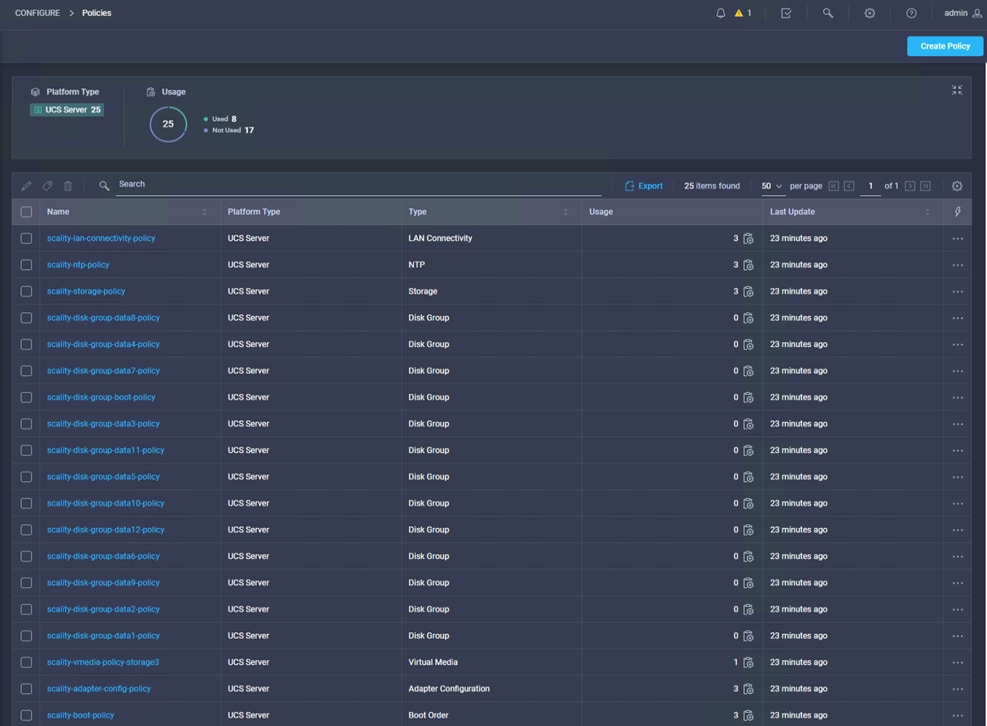
Task: Go to next page arrow icon
Action: coord(910,186)
